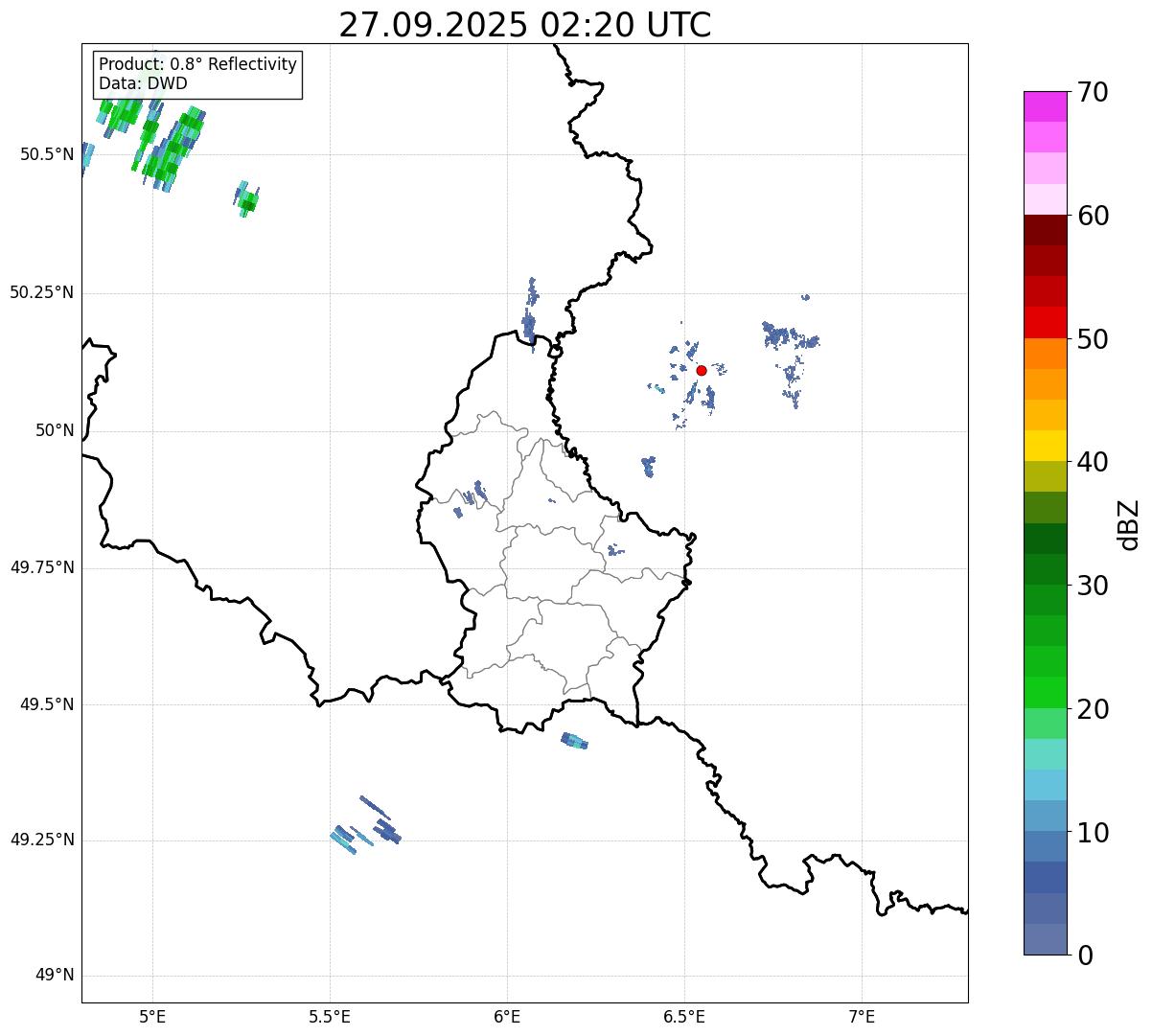Click the 5.5°E longitude tick label

pos(330,1016)
